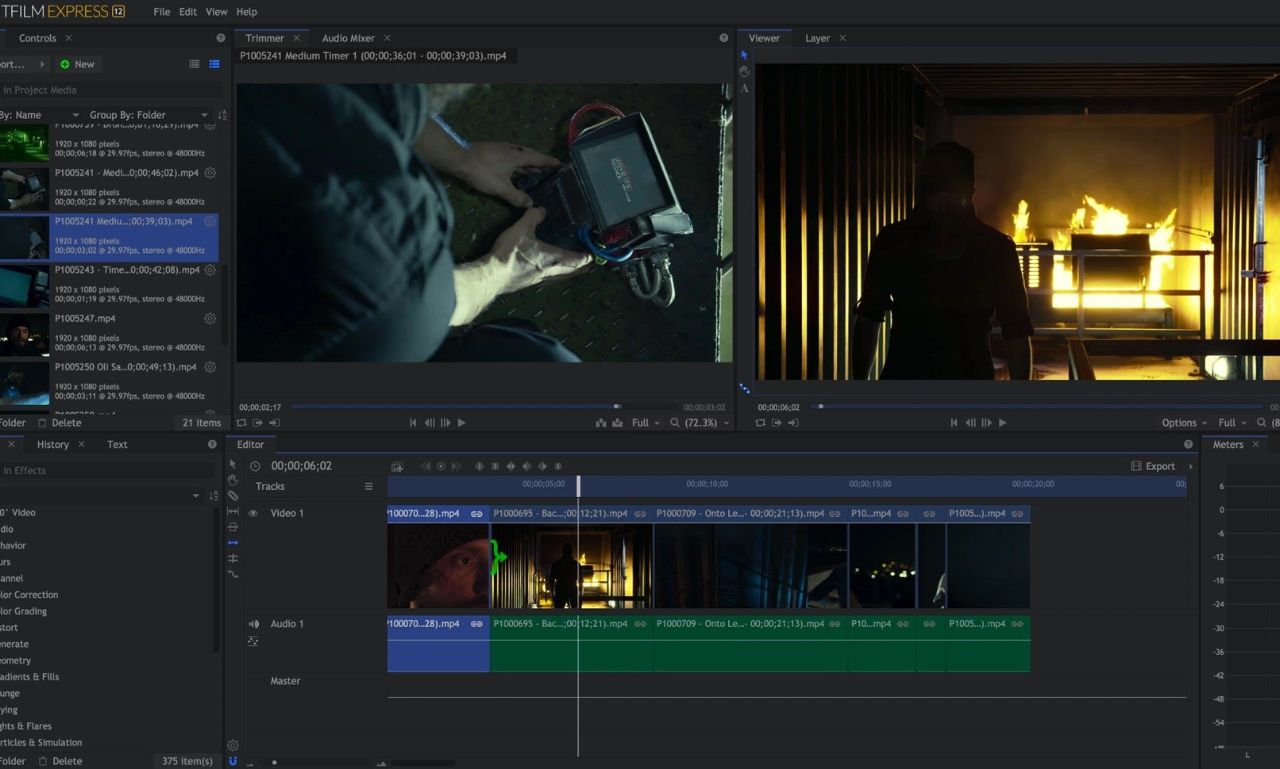This screenshot has height=769, width=1280.
Task: Open the View menu
Action: pos(217,12)
